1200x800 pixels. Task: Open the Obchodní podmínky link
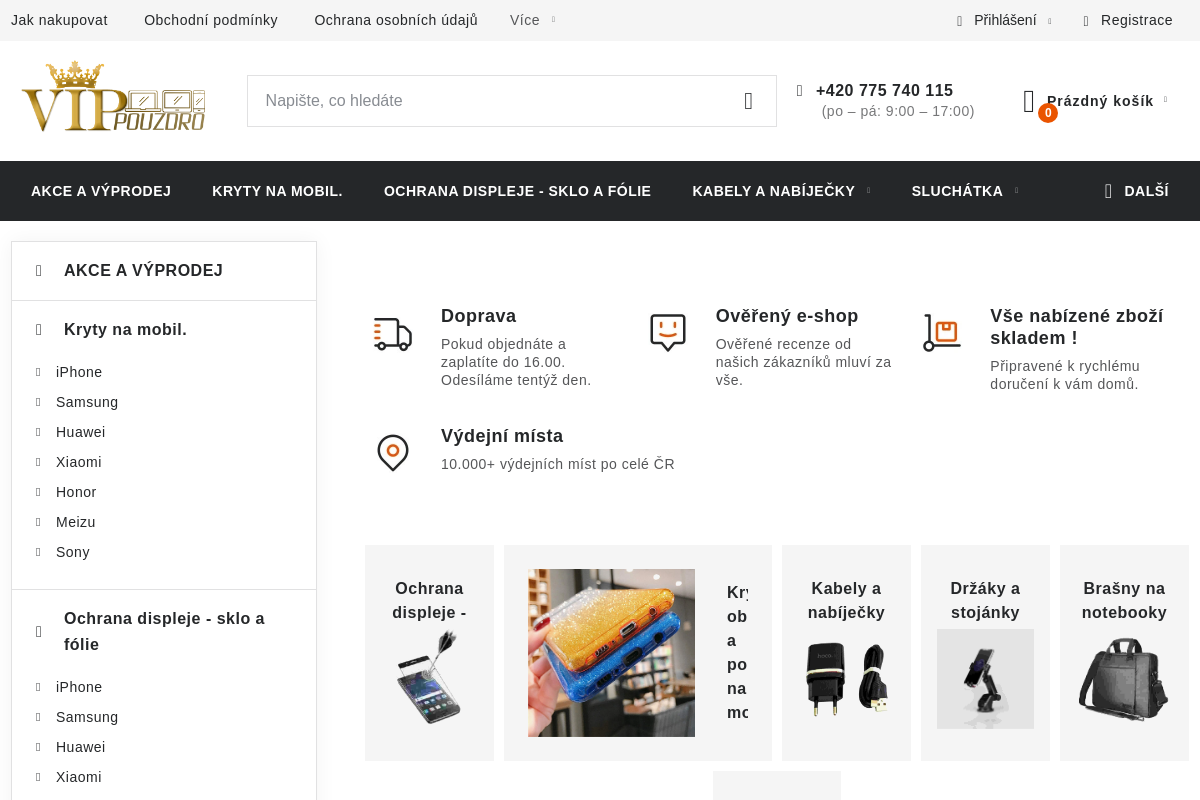(211, 20)
